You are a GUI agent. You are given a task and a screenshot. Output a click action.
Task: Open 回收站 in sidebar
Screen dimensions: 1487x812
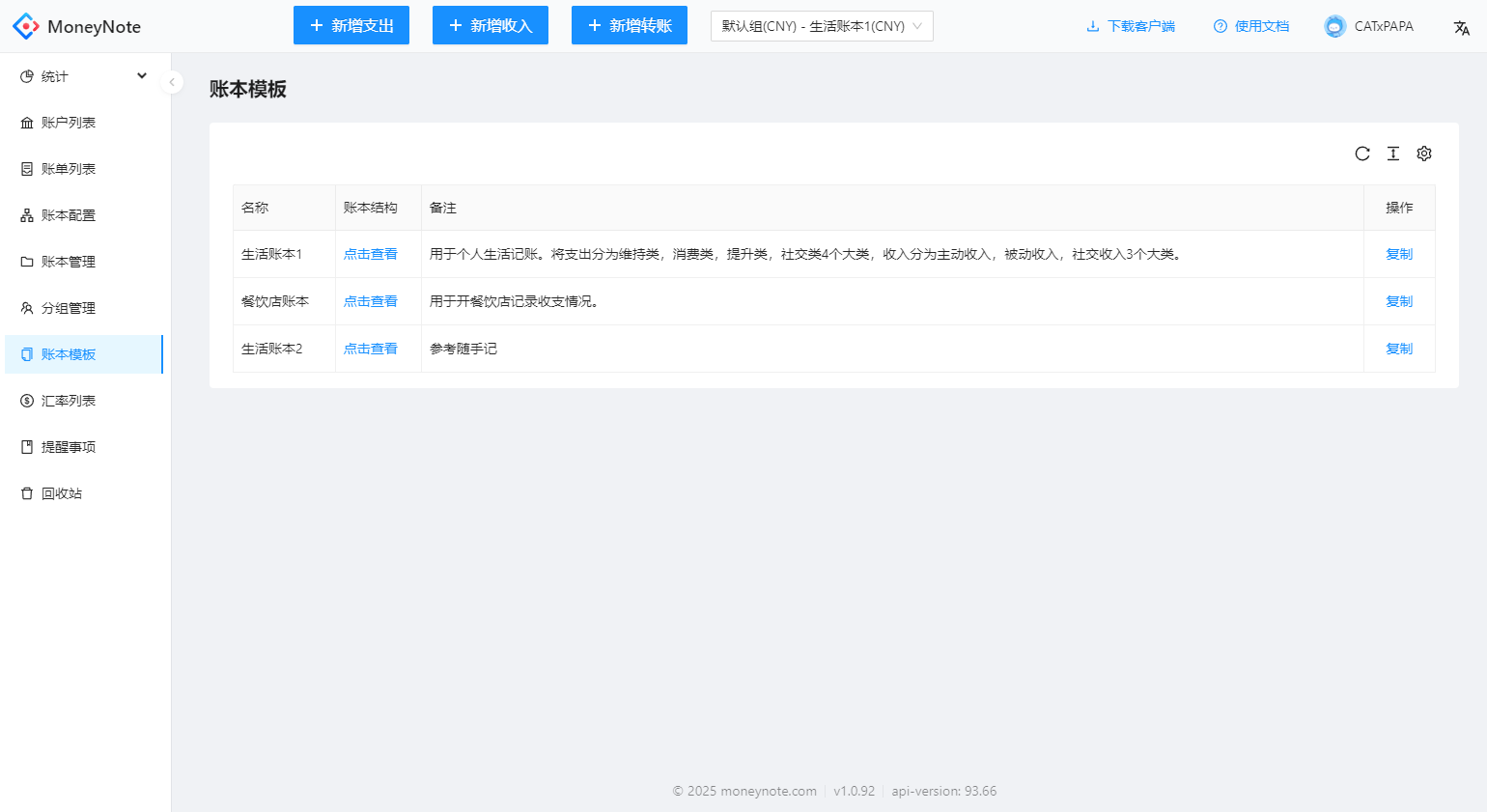click(x=84, y=493)
